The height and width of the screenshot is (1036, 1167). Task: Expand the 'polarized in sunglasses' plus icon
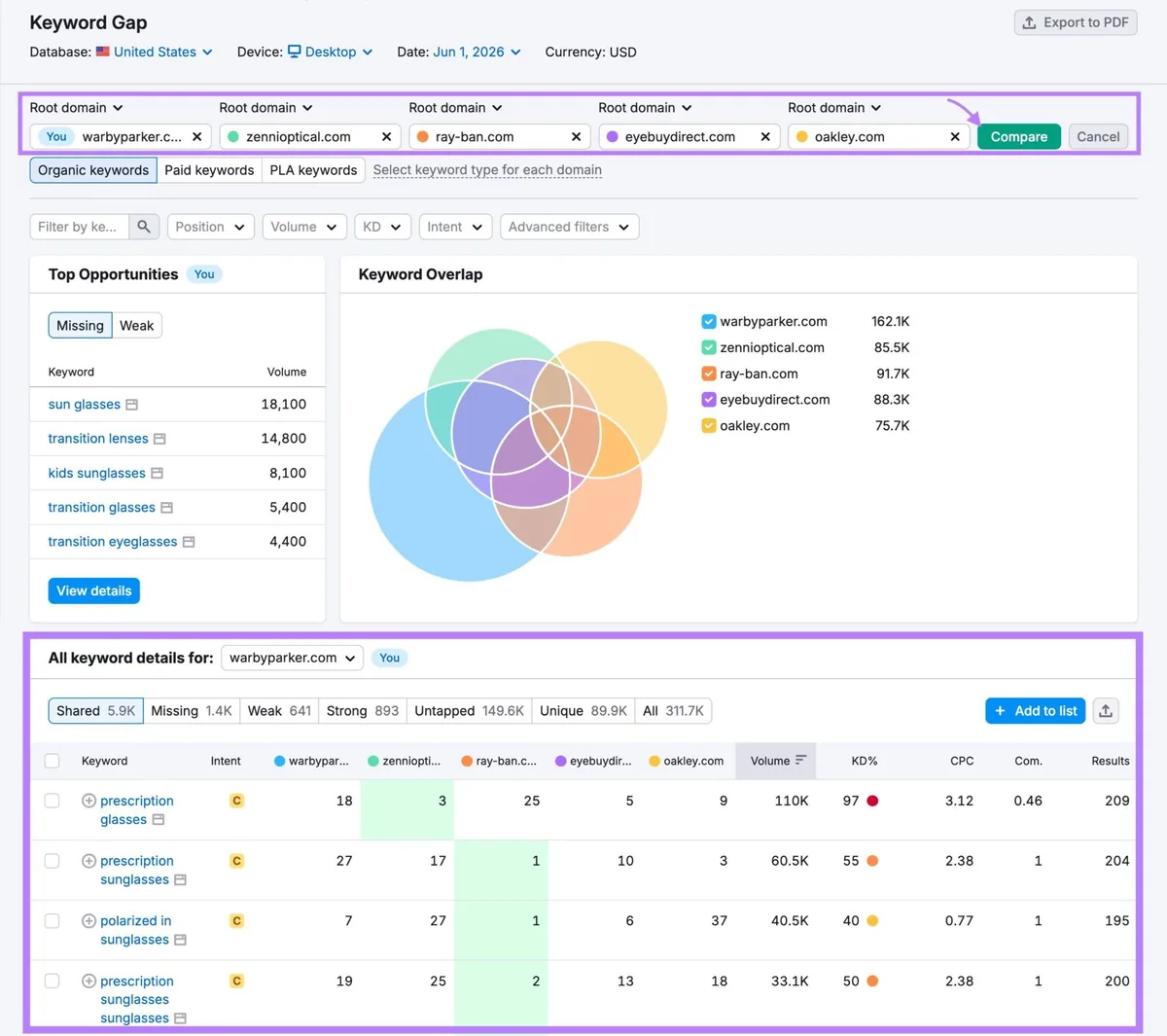pos(88,921)
